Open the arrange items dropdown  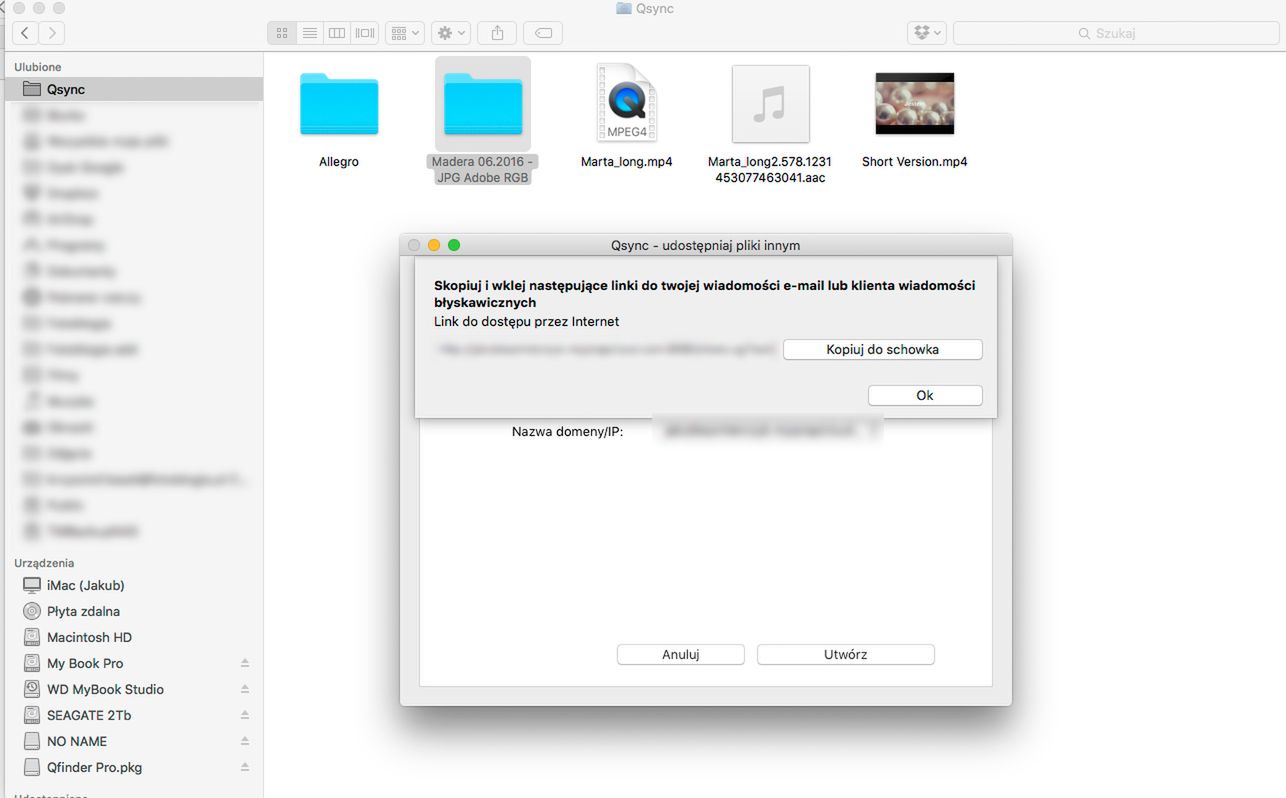[x=405, y=33]
